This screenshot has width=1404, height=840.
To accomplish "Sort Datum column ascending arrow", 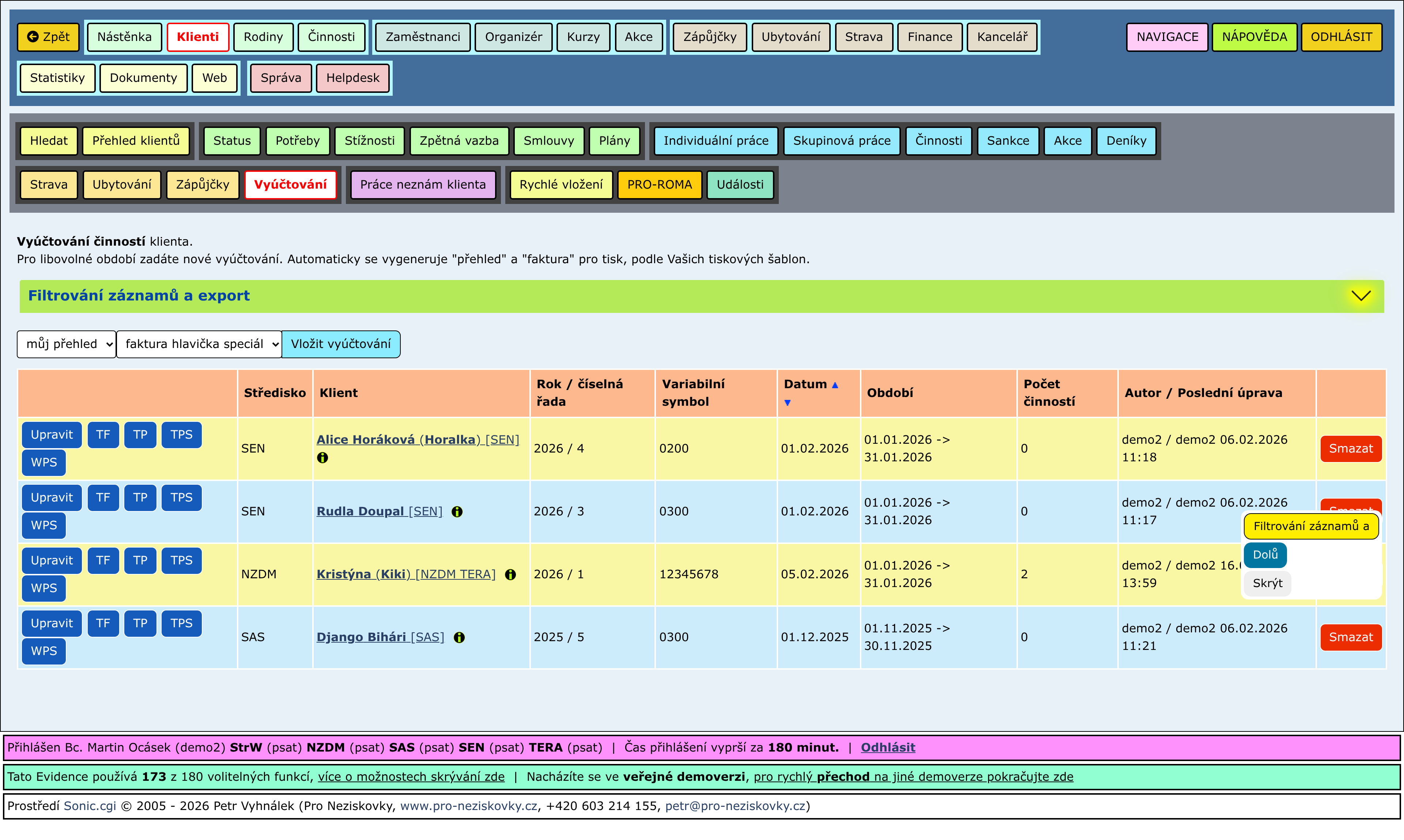I will pyautogui.click(x=834, y=385).
